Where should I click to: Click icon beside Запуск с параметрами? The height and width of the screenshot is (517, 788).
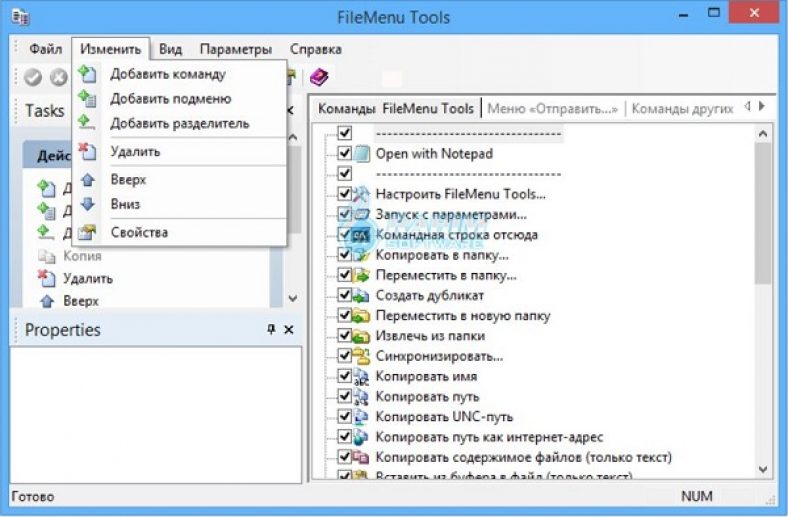tap(361, 215)
